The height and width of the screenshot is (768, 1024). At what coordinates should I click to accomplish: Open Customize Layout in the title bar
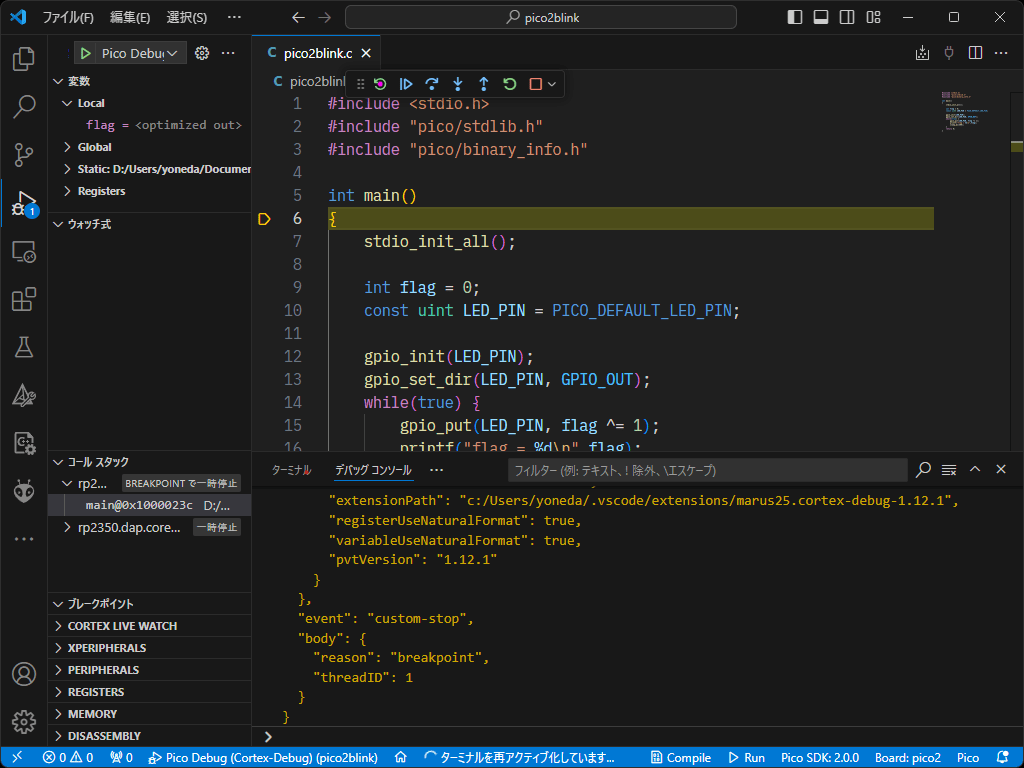coord(873,18)
